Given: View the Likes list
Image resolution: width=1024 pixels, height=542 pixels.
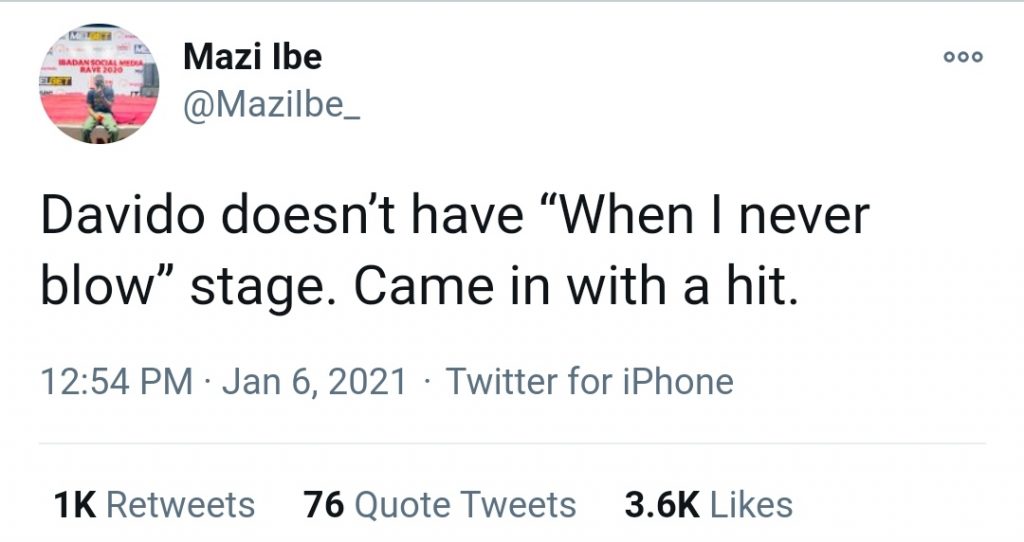Looking at the screenshot, I should click(751, 505).
